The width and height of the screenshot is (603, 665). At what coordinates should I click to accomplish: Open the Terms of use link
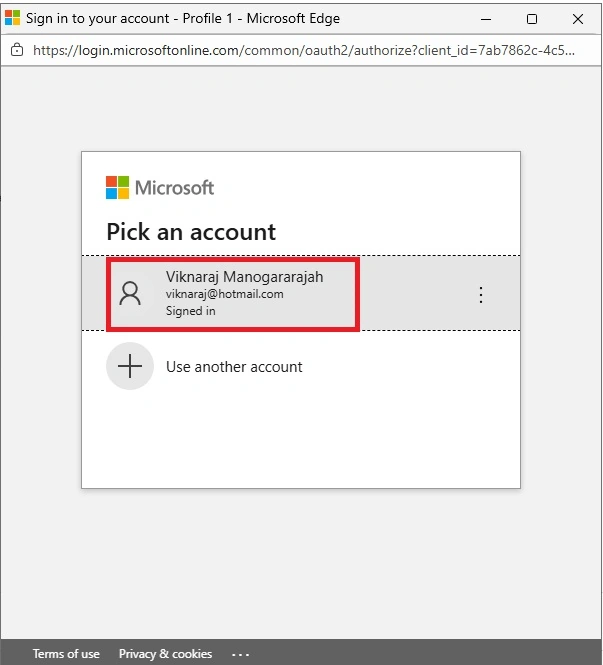[x=66, y=654]
